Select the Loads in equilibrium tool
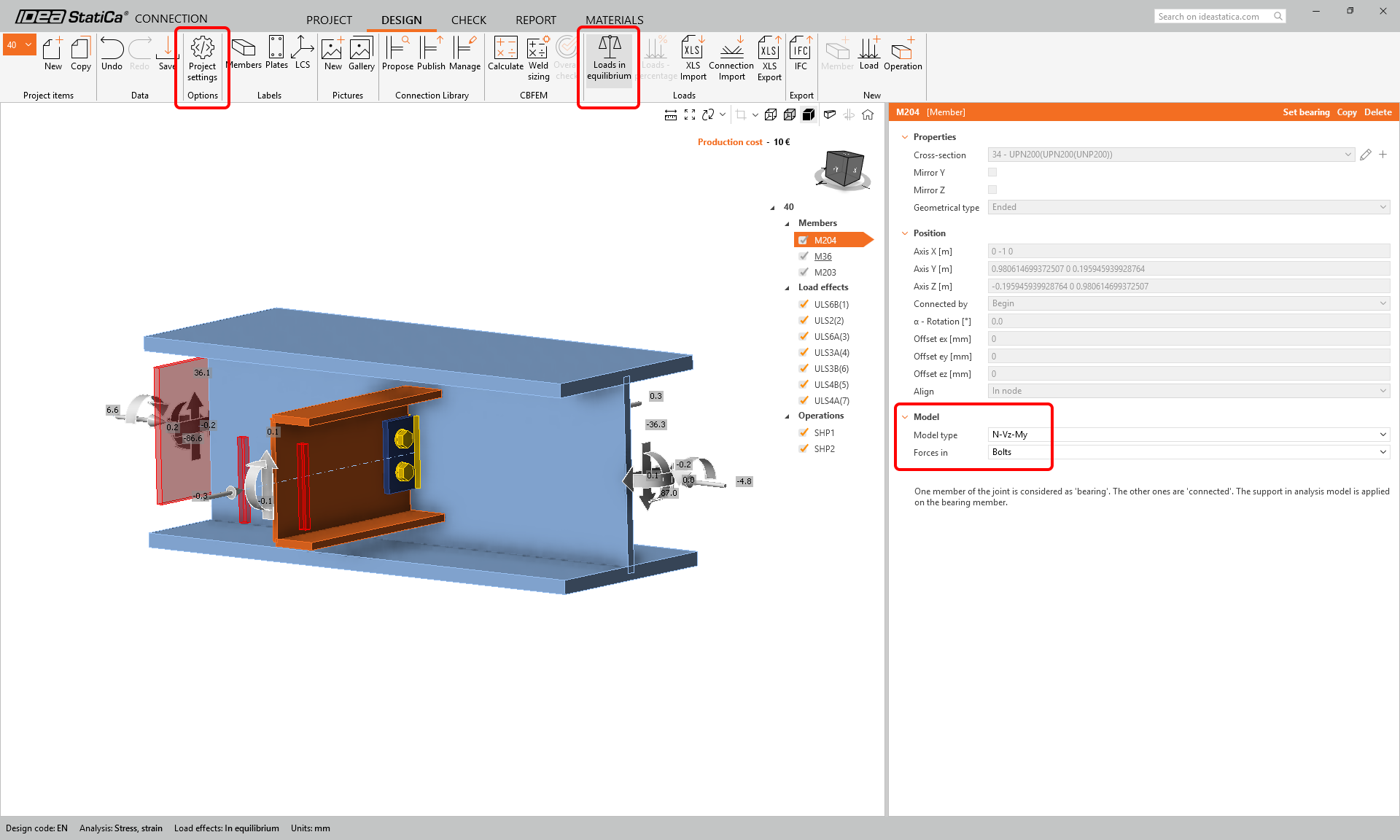The width and height of the screenshot is (1400, 840). pos(608,58)
